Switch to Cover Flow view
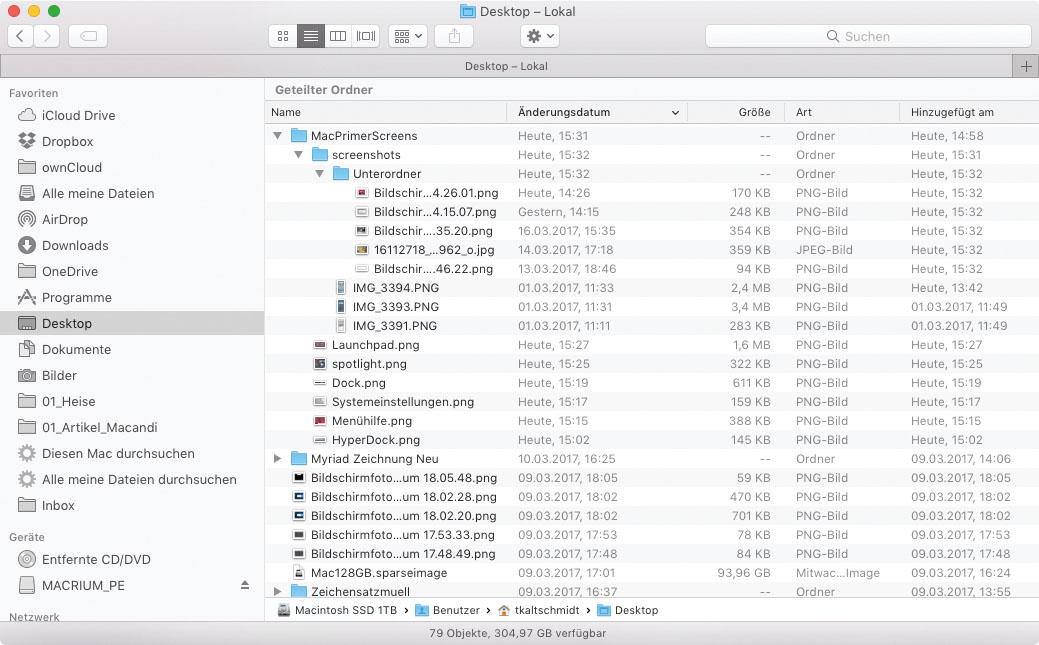The image size is (1039, 645). click(366, 36)
